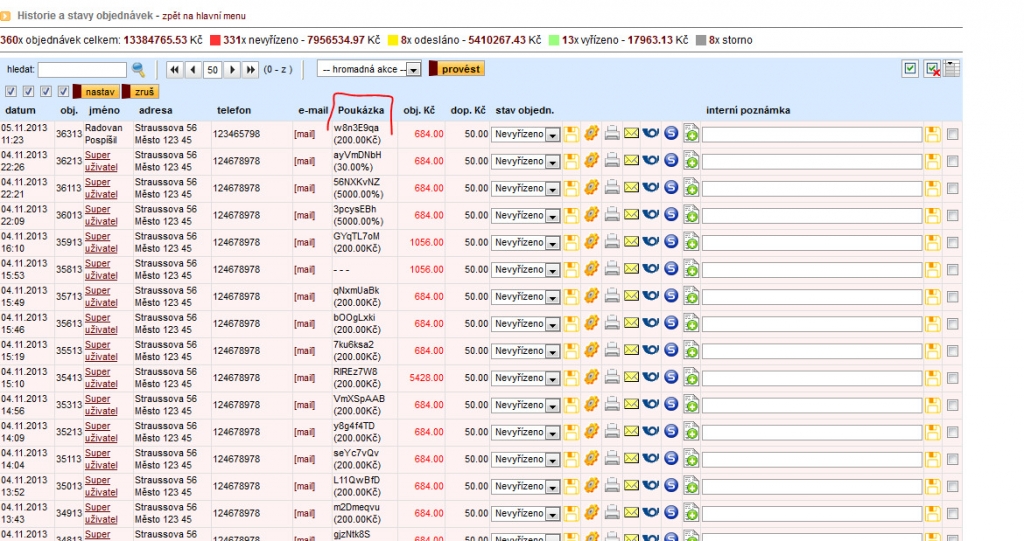
Task: Click voucher code w8n3E9qa in order 36313
Action: [x=356, y=128]
